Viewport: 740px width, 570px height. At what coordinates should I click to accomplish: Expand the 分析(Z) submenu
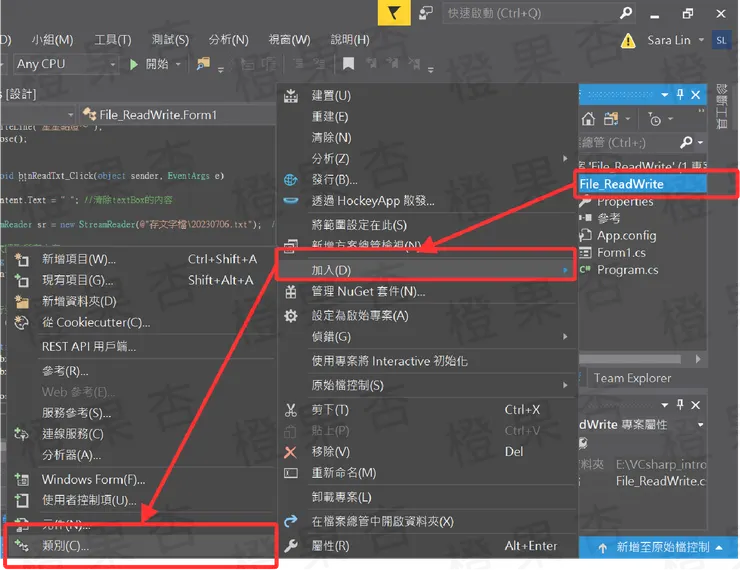(x=427, y=159)
